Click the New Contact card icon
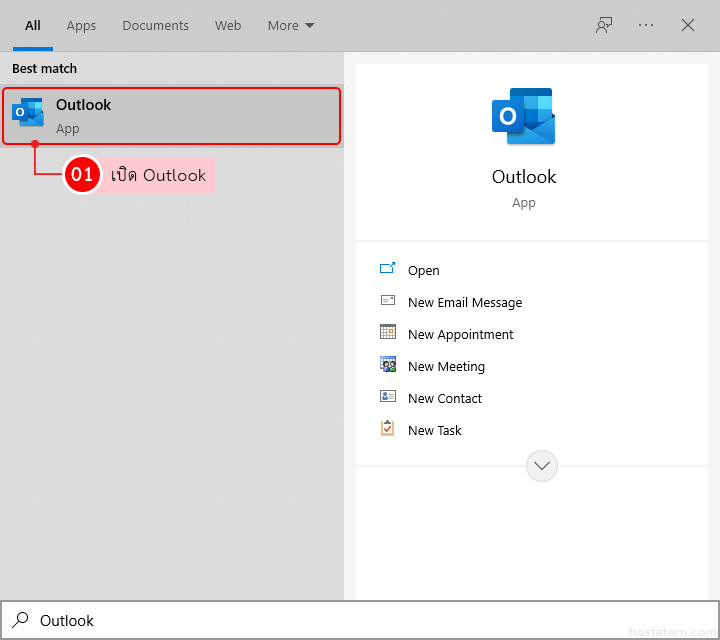 coord(388,397)
